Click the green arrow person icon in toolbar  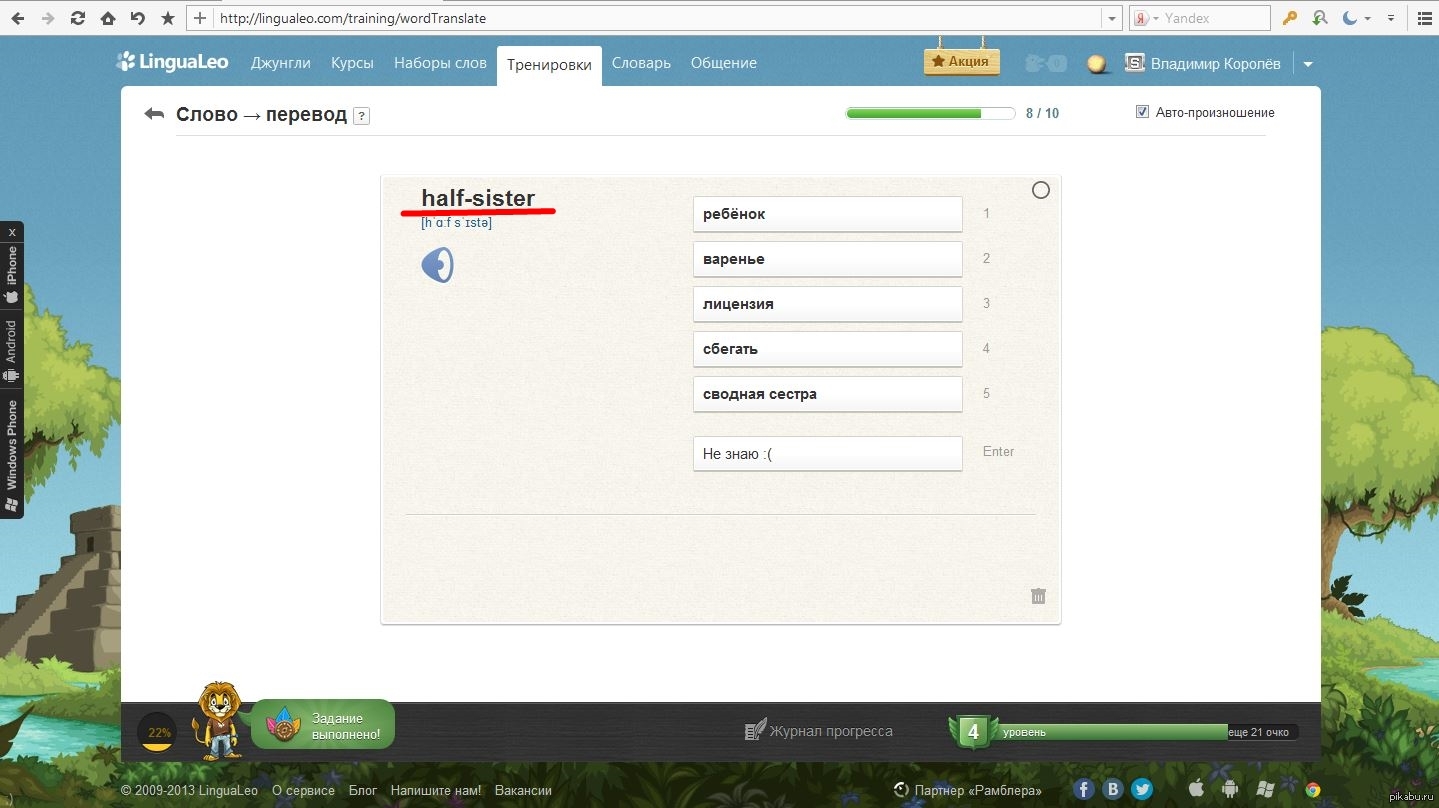tap(1320, 18)
